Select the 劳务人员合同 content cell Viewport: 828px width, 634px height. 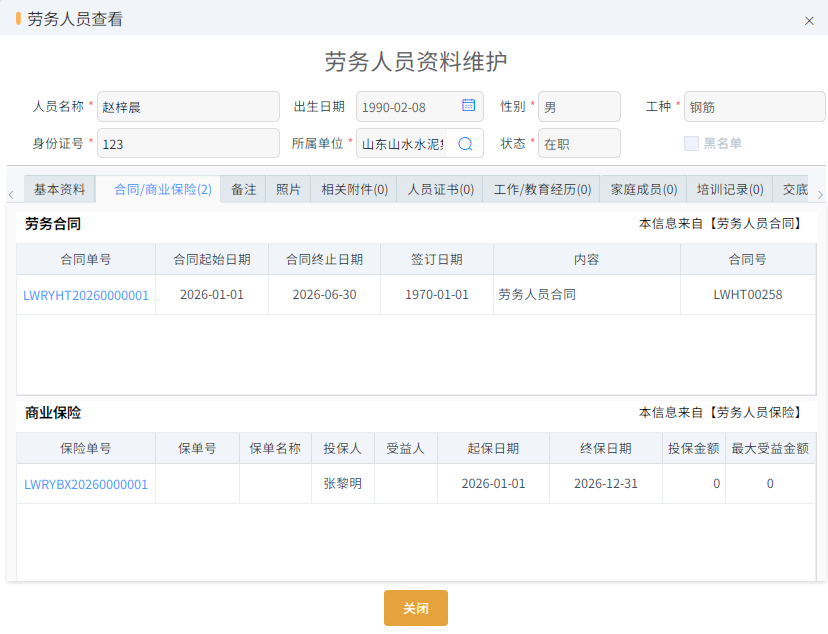(587, 295)
